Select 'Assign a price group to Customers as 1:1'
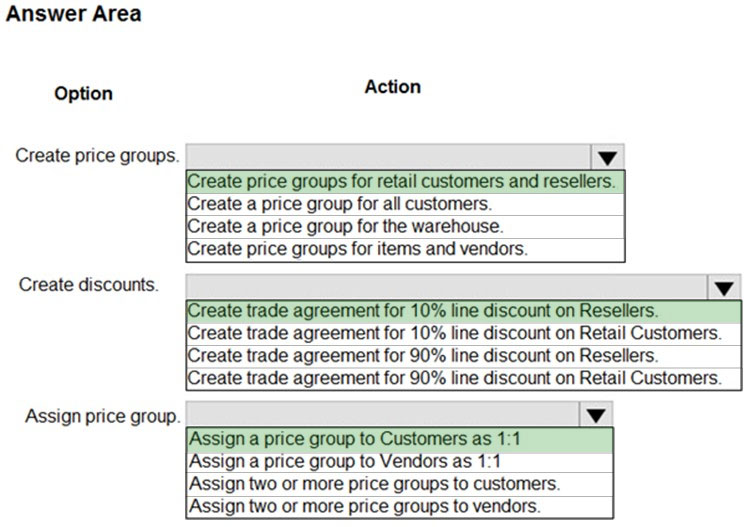Image resolution: width=749 pixels, height=527 pixels. coord(400,439)
